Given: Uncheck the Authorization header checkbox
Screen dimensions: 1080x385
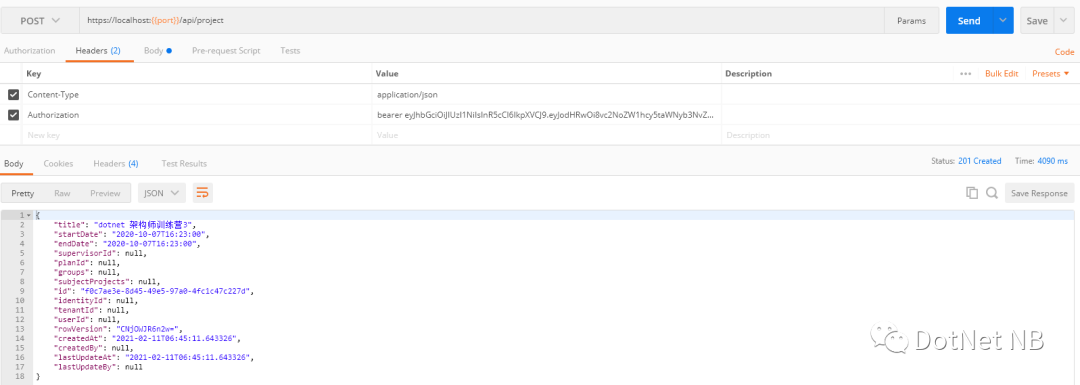Looking at the screenshot, I should tap(13, 115).
